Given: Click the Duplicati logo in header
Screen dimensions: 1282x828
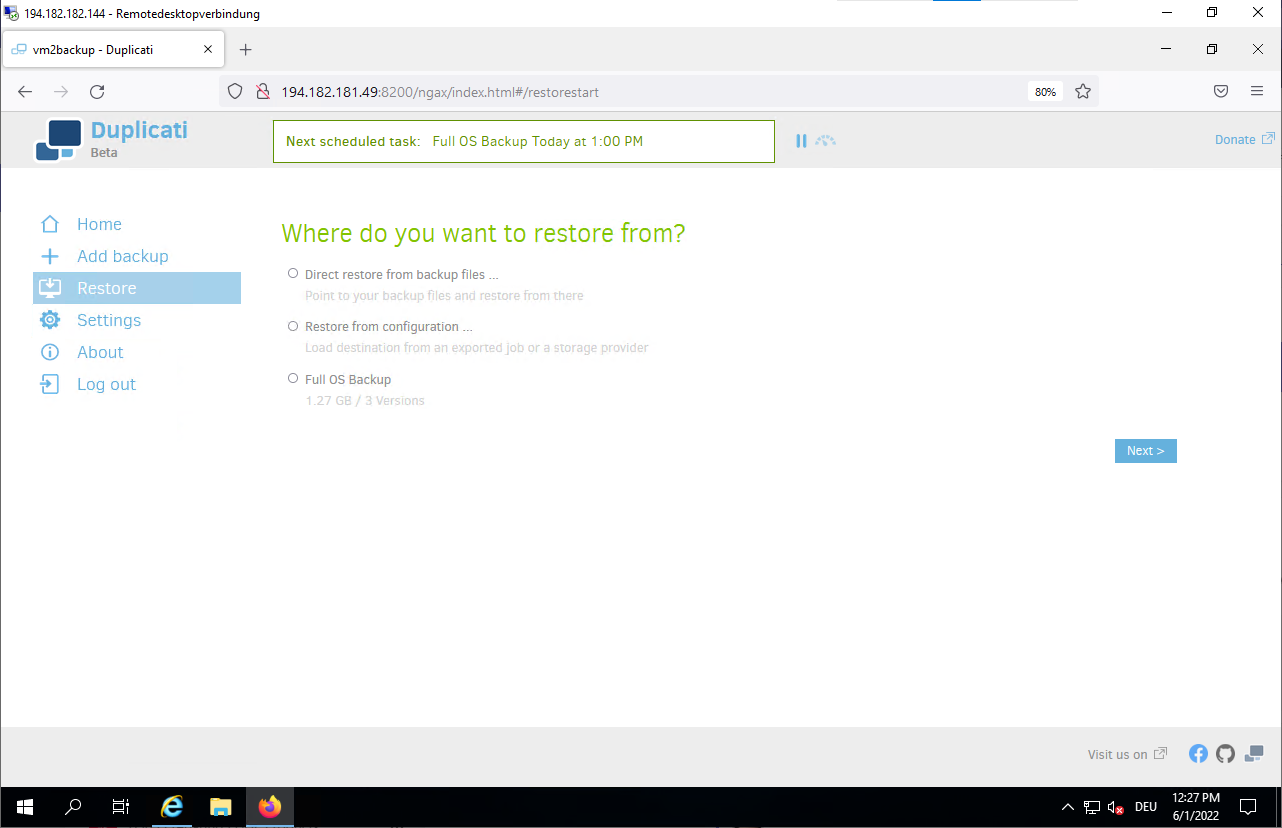Looking at the screenshot, I should pos(58,140).
